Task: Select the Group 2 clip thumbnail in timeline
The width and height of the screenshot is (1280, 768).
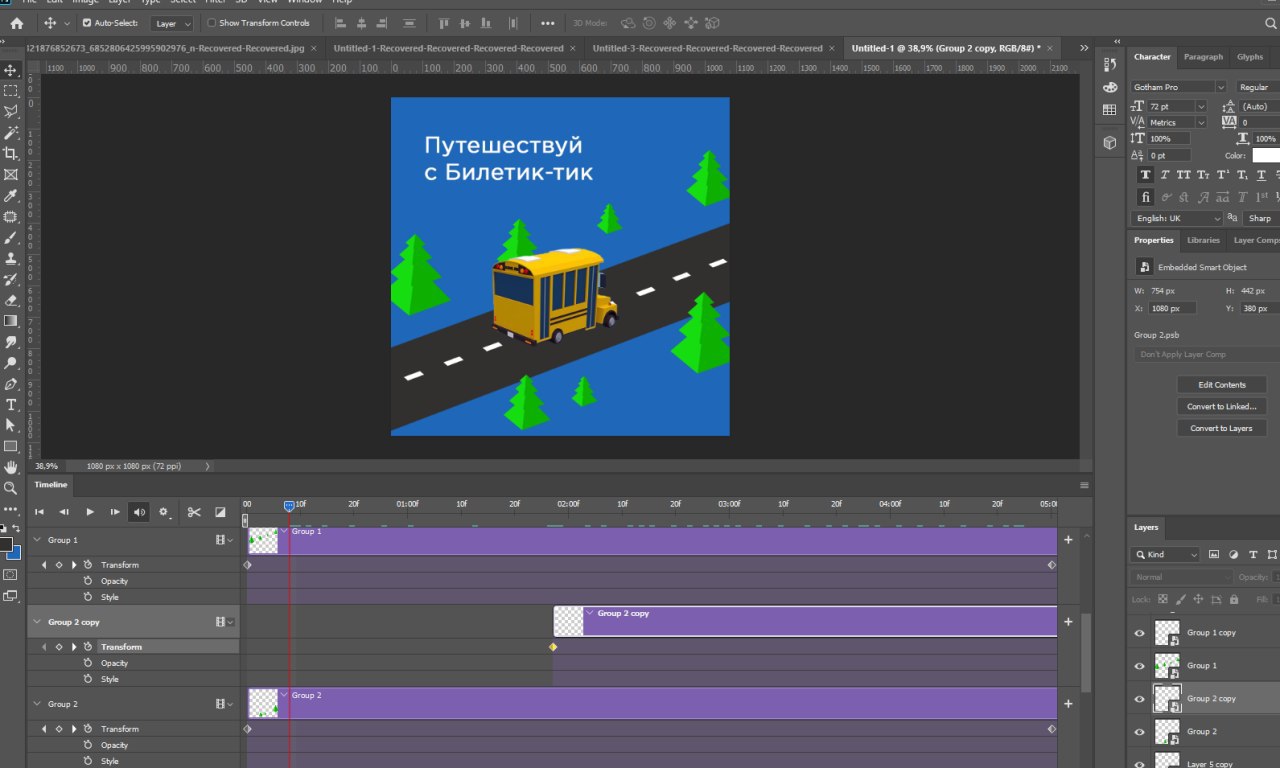Action: pyautogui.click(x=263, y=703)
